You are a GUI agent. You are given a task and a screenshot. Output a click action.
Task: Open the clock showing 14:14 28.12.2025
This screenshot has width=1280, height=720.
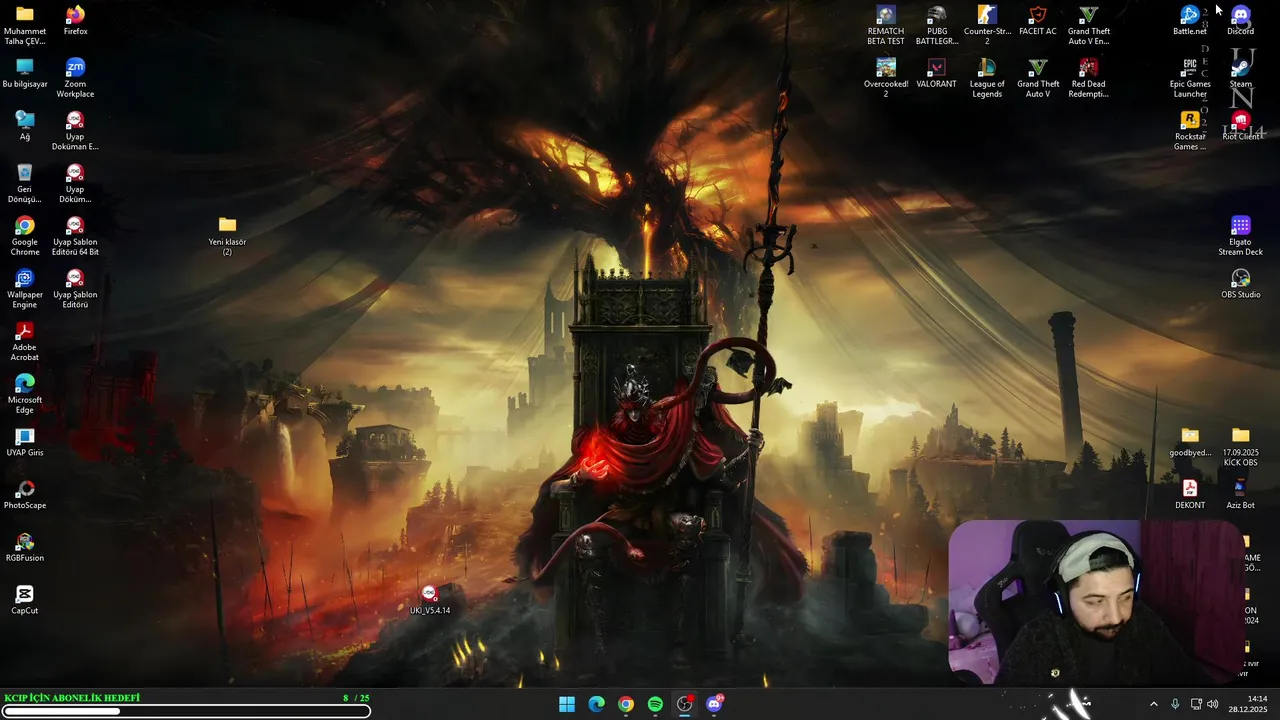[x=1248, y=704]
